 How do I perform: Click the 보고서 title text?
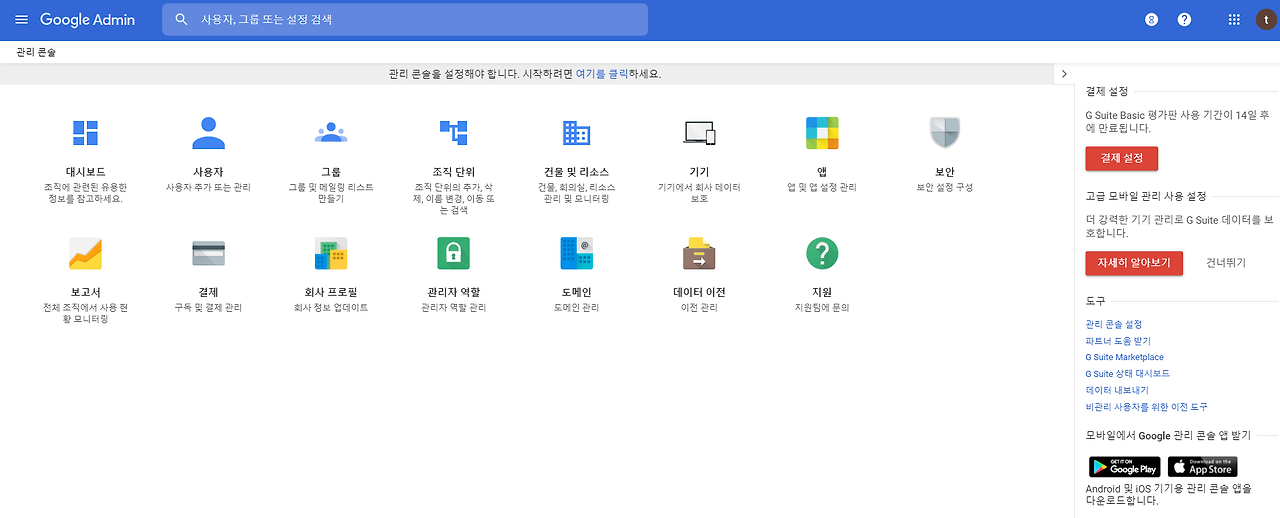click(x=85, y=292)
